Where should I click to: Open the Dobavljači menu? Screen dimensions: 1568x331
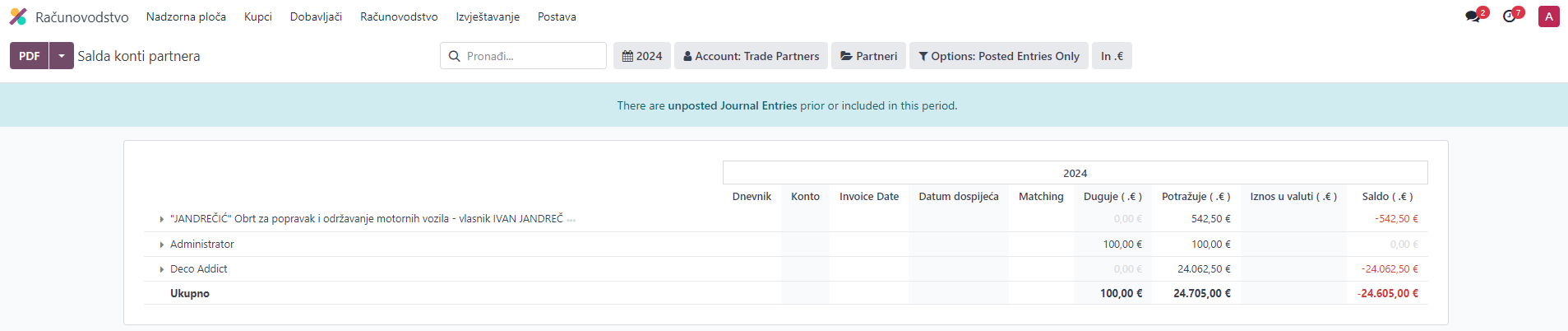coord(316,16)
